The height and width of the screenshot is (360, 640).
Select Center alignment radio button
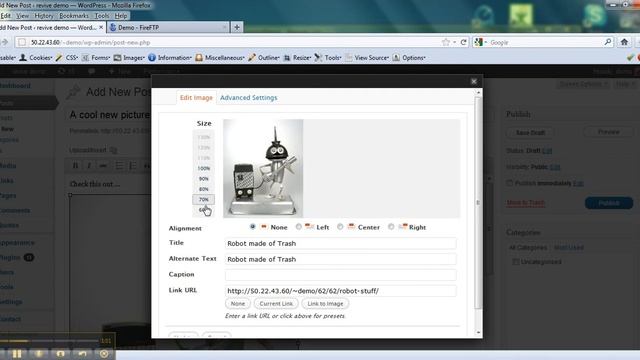(x=340, y=226)
